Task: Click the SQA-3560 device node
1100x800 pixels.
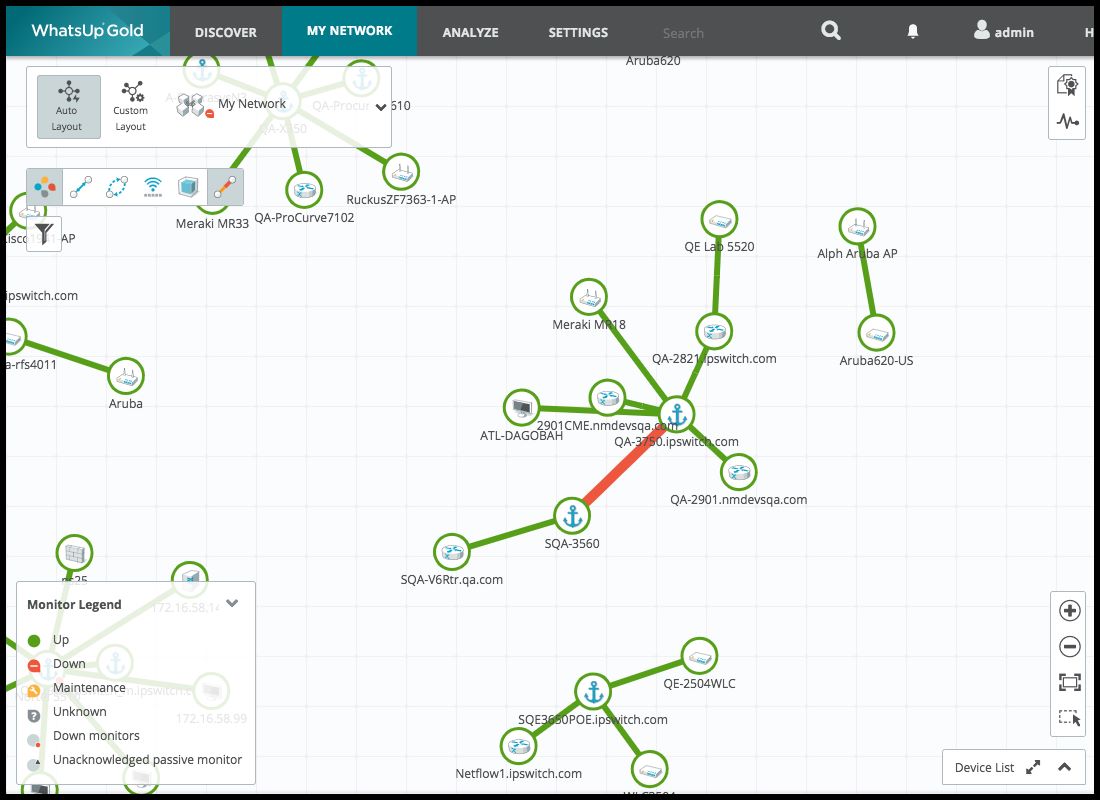Action: [572, 517]
